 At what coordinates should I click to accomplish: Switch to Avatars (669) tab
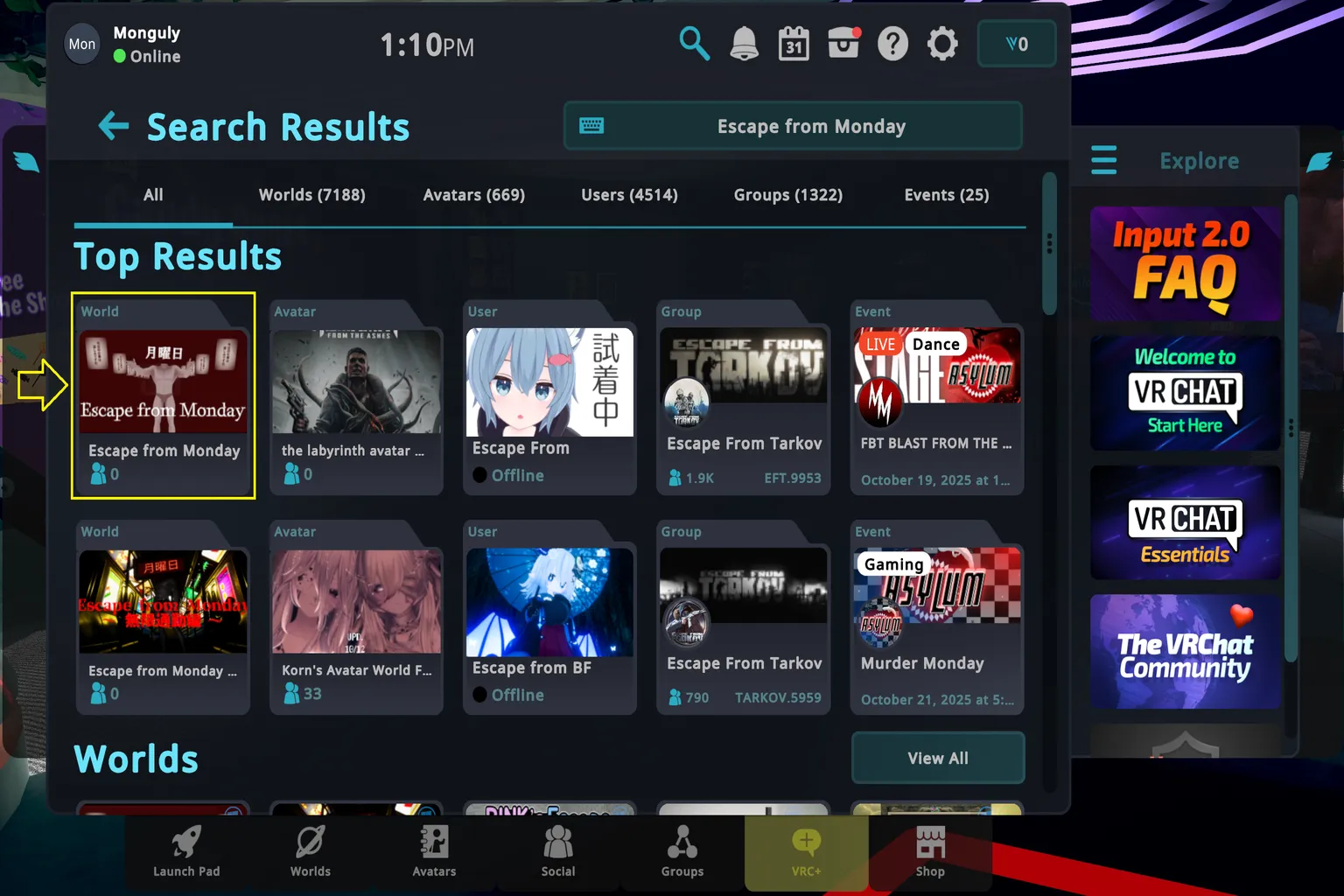click(474, 195)
